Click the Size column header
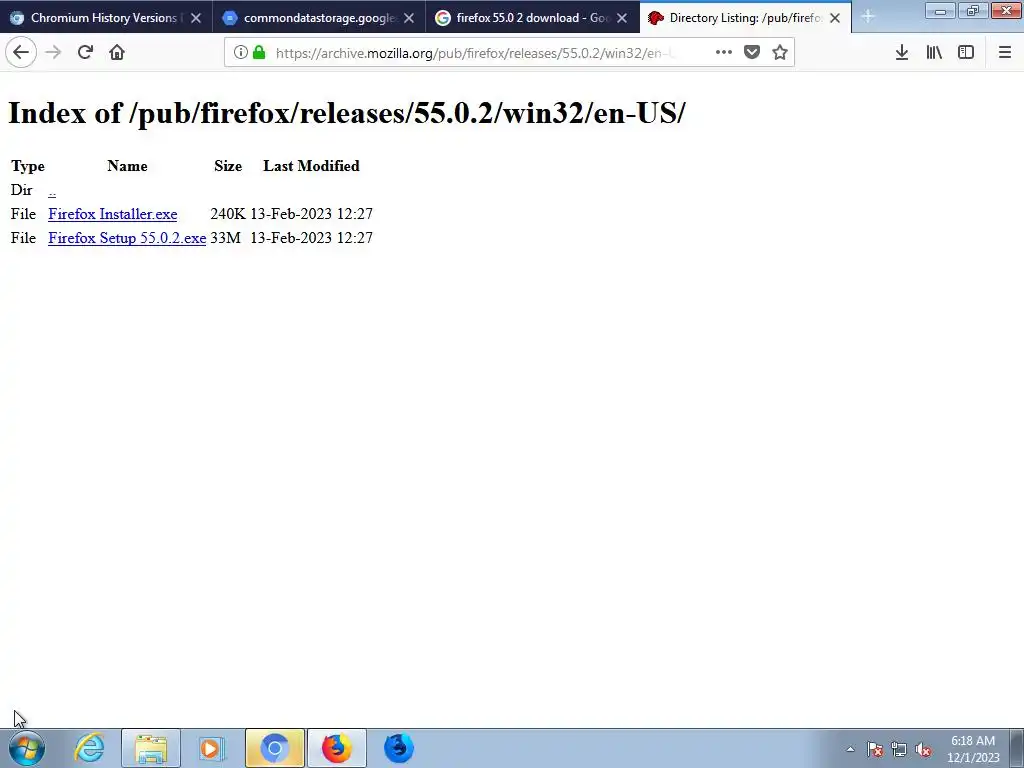The width and height of the screenshot is (1024, 768). [228, 166]
